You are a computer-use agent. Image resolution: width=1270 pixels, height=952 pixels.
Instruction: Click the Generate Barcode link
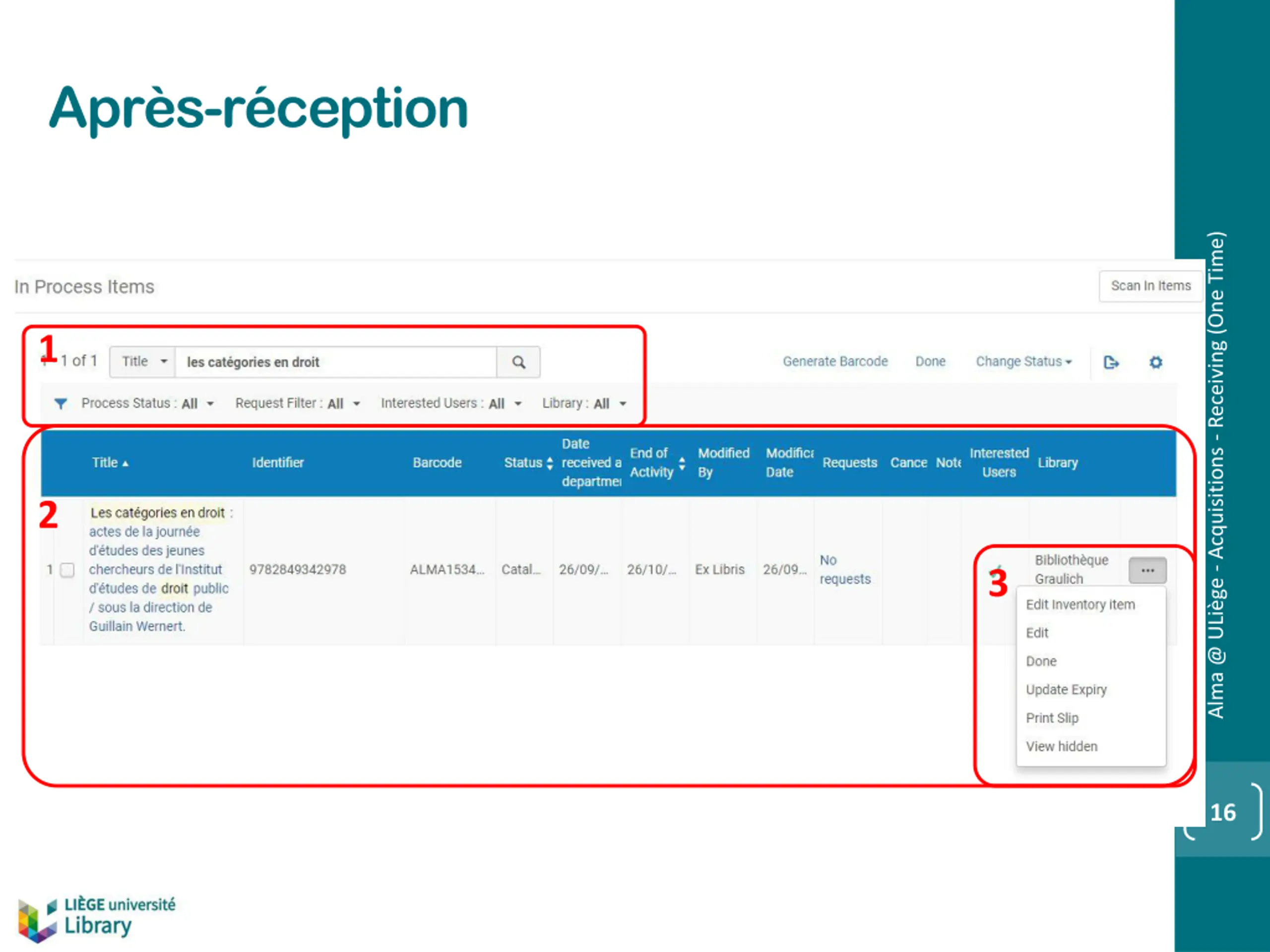(x=835, y=361)
